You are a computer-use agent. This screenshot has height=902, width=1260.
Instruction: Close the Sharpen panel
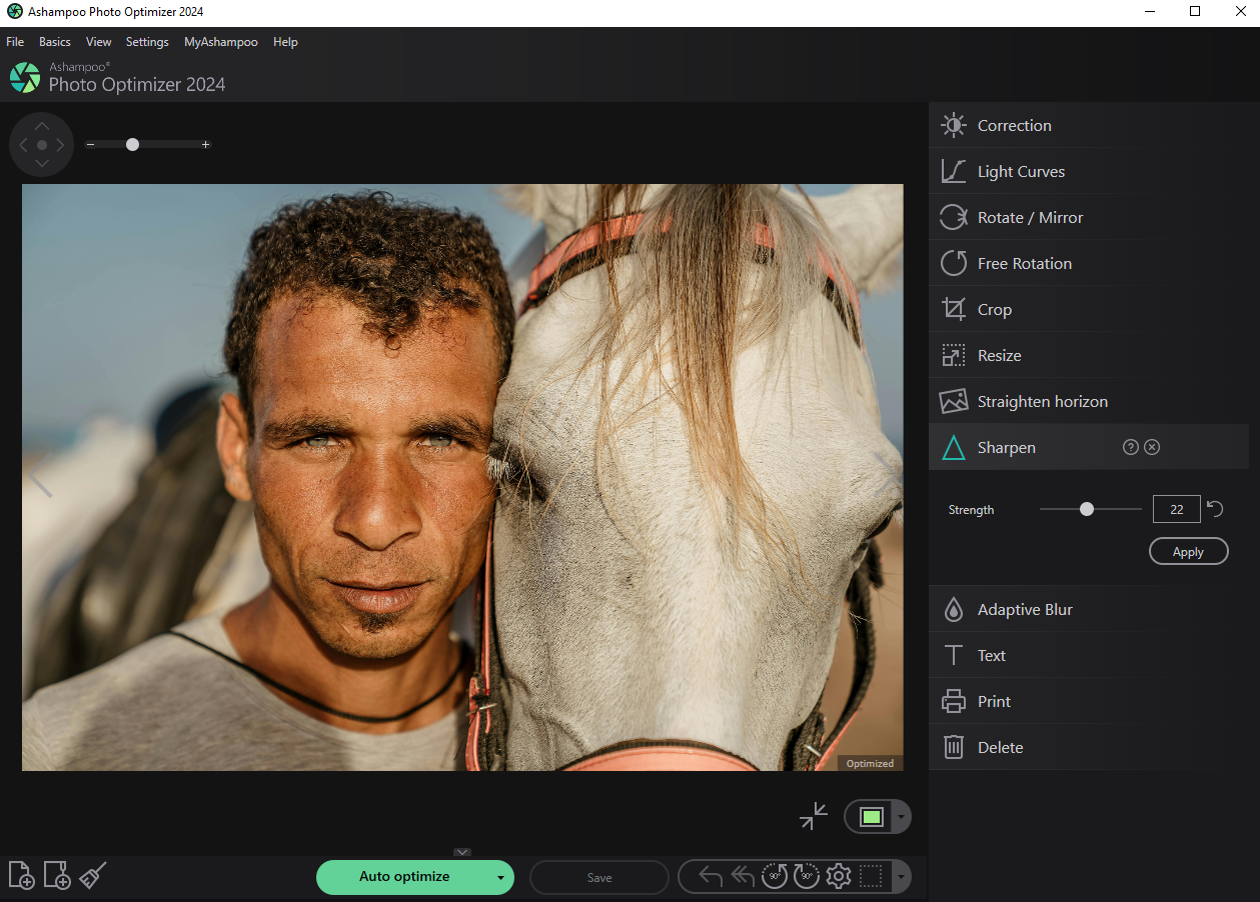tap(1152, 447)
